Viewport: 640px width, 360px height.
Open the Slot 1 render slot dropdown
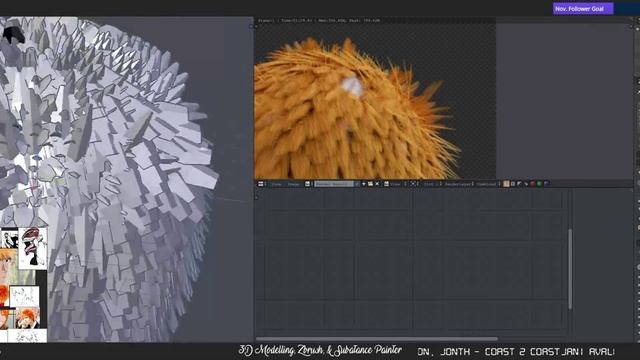(432, 184)
